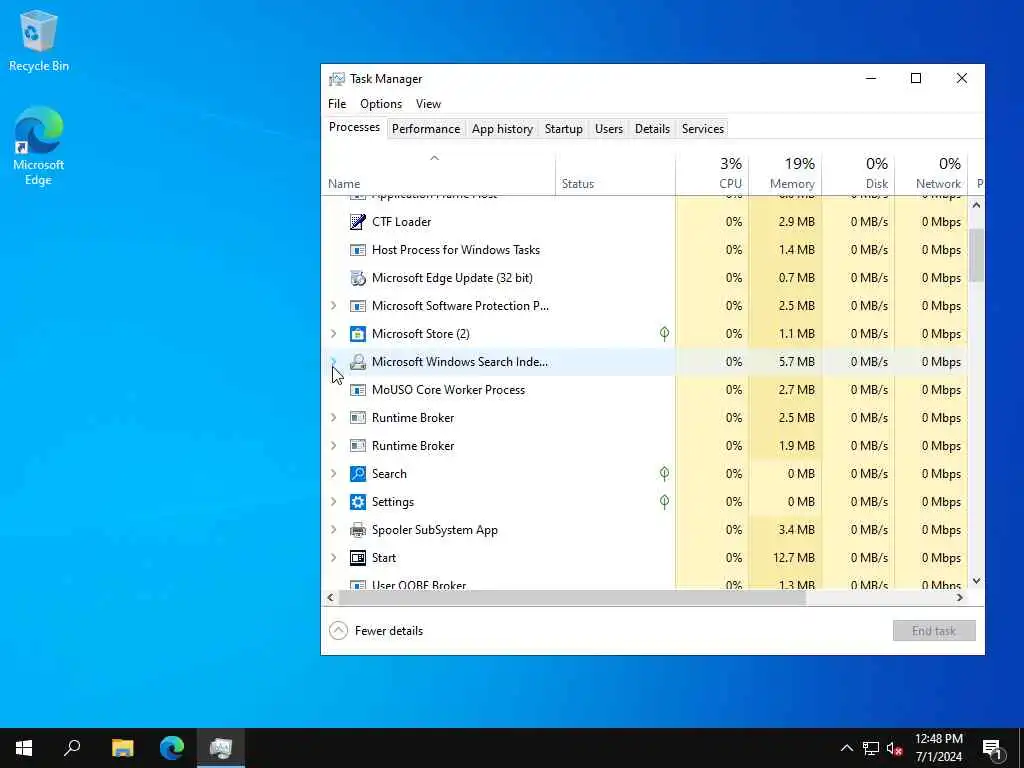Viewport: 1024px width, 768px height.
Task: Select Microsoft Edge desktop shortcut
Action: click(x=39, y=146)
